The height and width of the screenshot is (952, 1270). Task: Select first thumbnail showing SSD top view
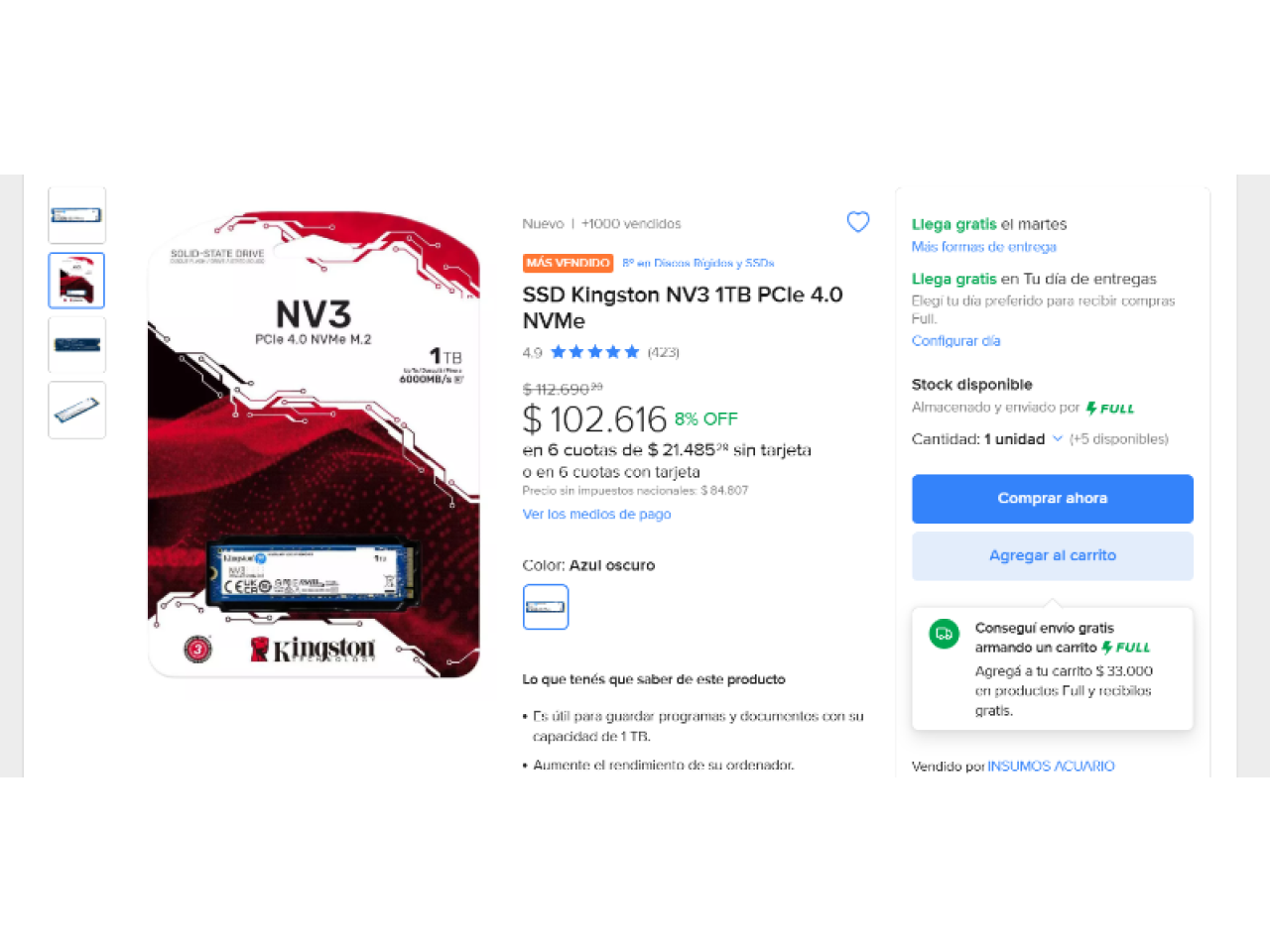(76, 214)
